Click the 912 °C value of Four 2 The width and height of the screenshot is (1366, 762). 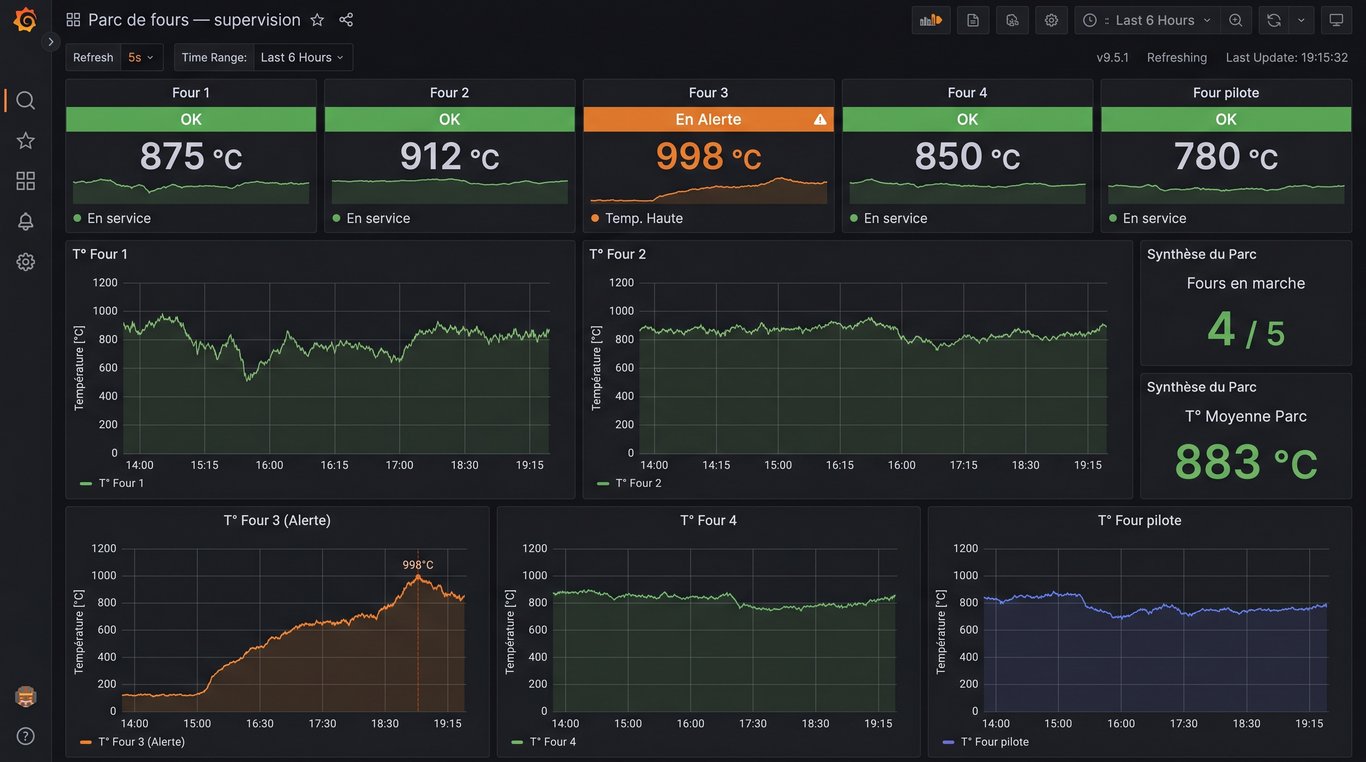pos(450,157)
